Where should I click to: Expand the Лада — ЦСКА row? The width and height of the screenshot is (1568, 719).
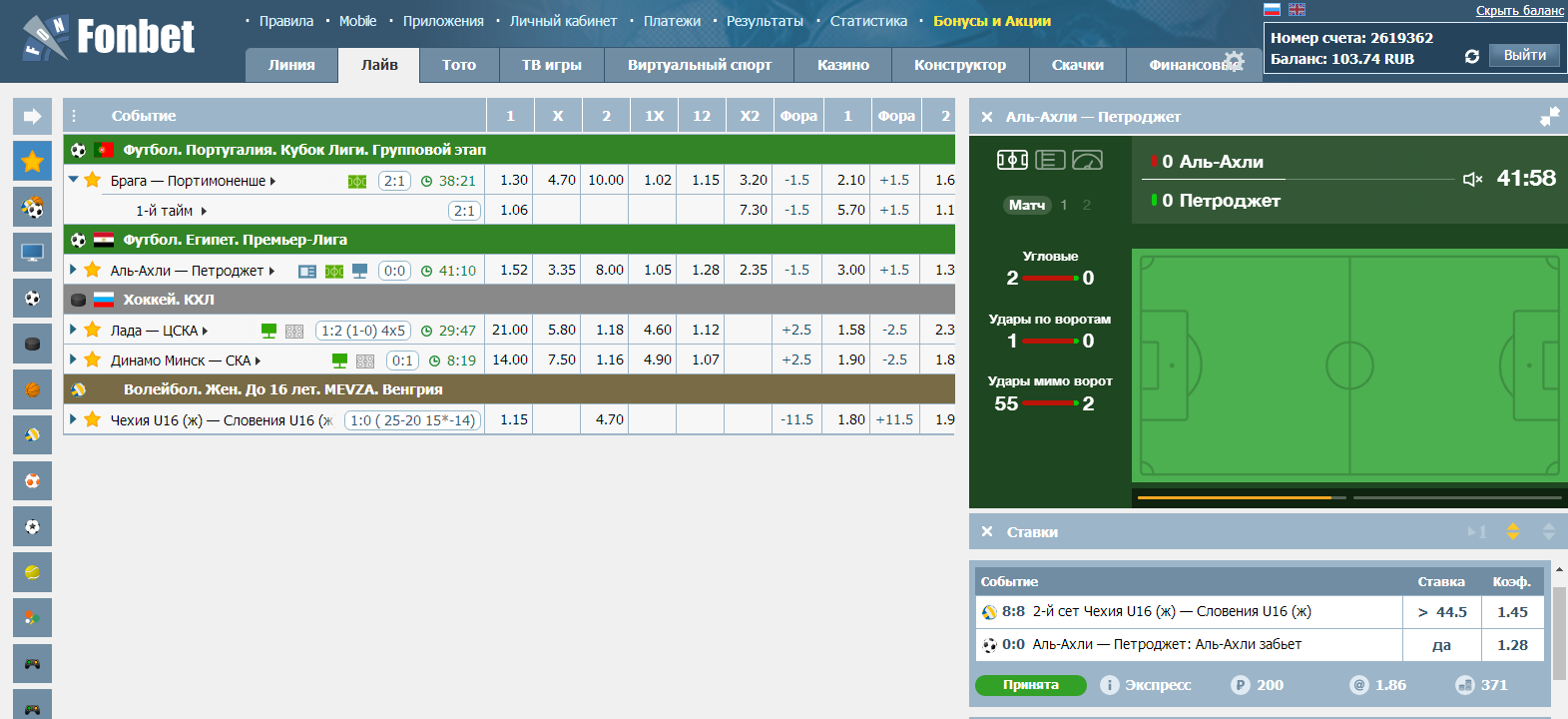click(x=73, y=330)
